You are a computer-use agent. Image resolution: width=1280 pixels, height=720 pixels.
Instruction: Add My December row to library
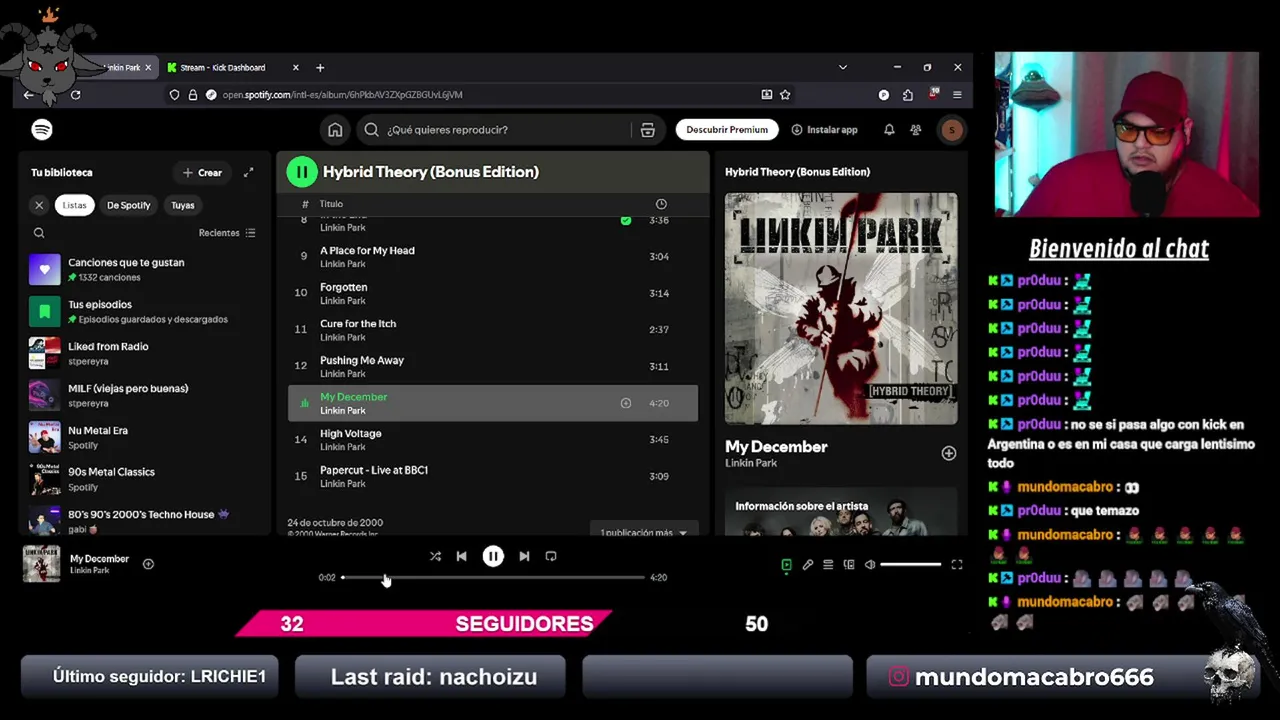point(626,403)
